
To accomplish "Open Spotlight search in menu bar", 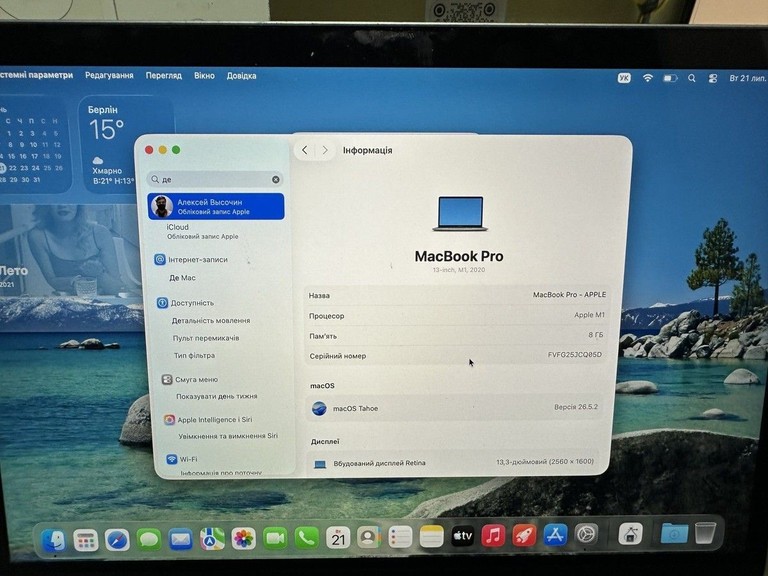I will coord(692,78).
